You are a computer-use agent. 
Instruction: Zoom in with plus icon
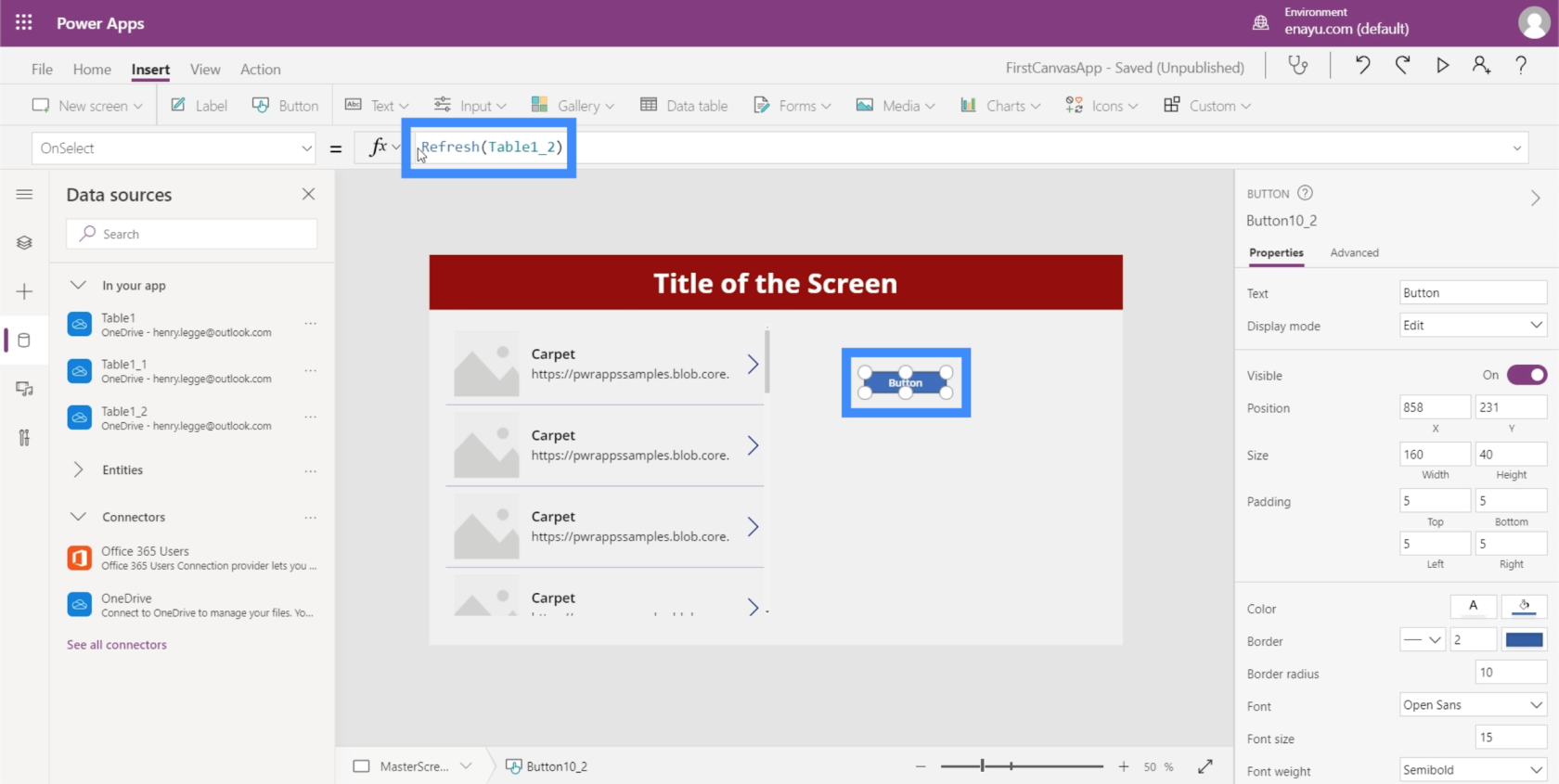[x=1124, y=766]
